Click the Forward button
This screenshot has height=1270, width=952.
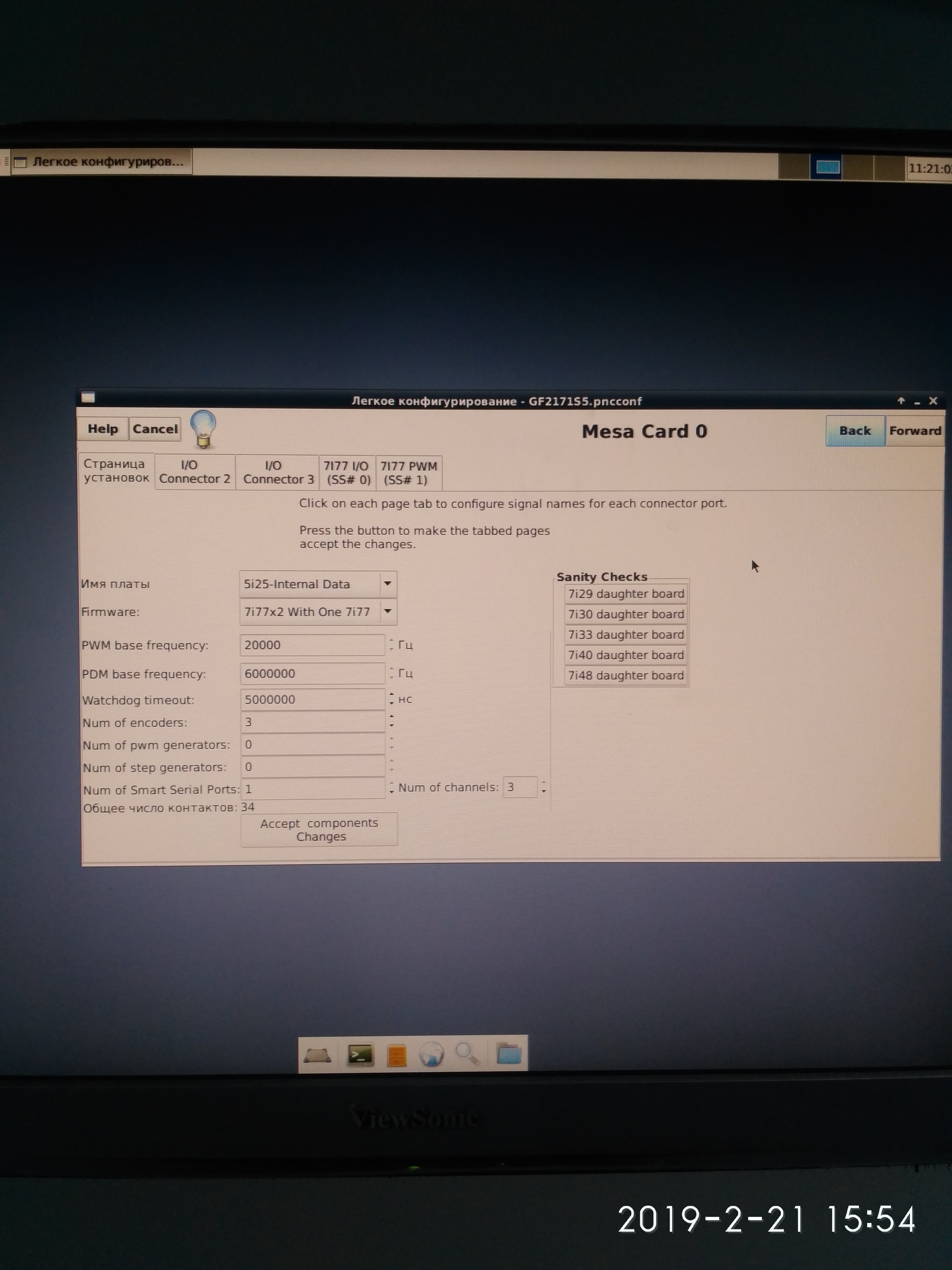pyautogui.click(x=915, y=430)
